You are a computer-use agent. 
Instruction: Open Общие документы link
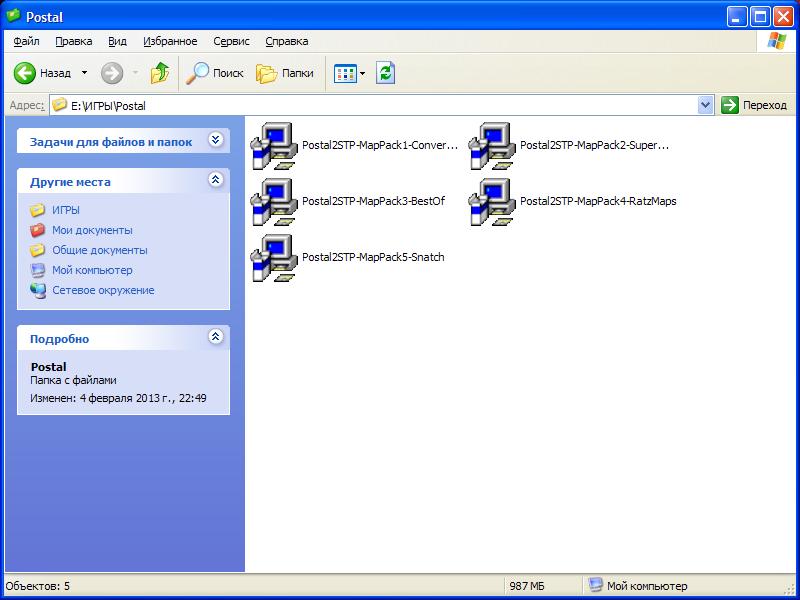(100, 250)
